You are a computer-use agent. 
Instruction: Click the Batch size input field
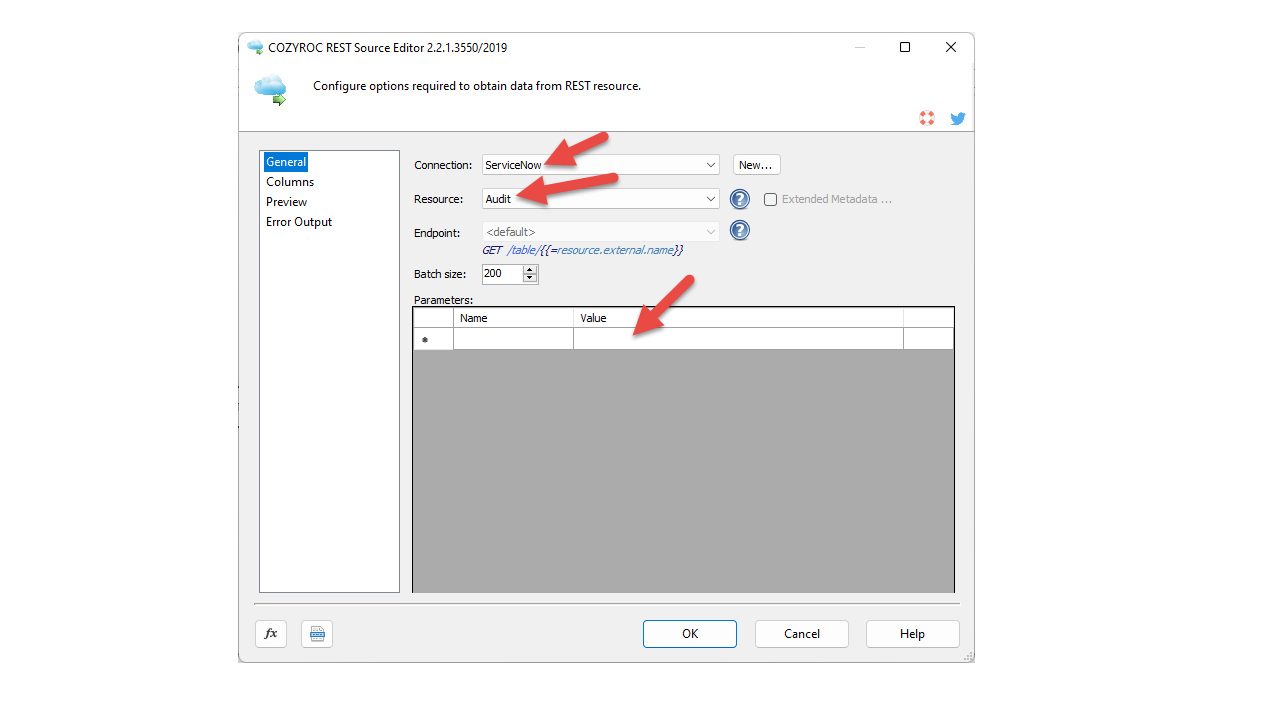502,274
